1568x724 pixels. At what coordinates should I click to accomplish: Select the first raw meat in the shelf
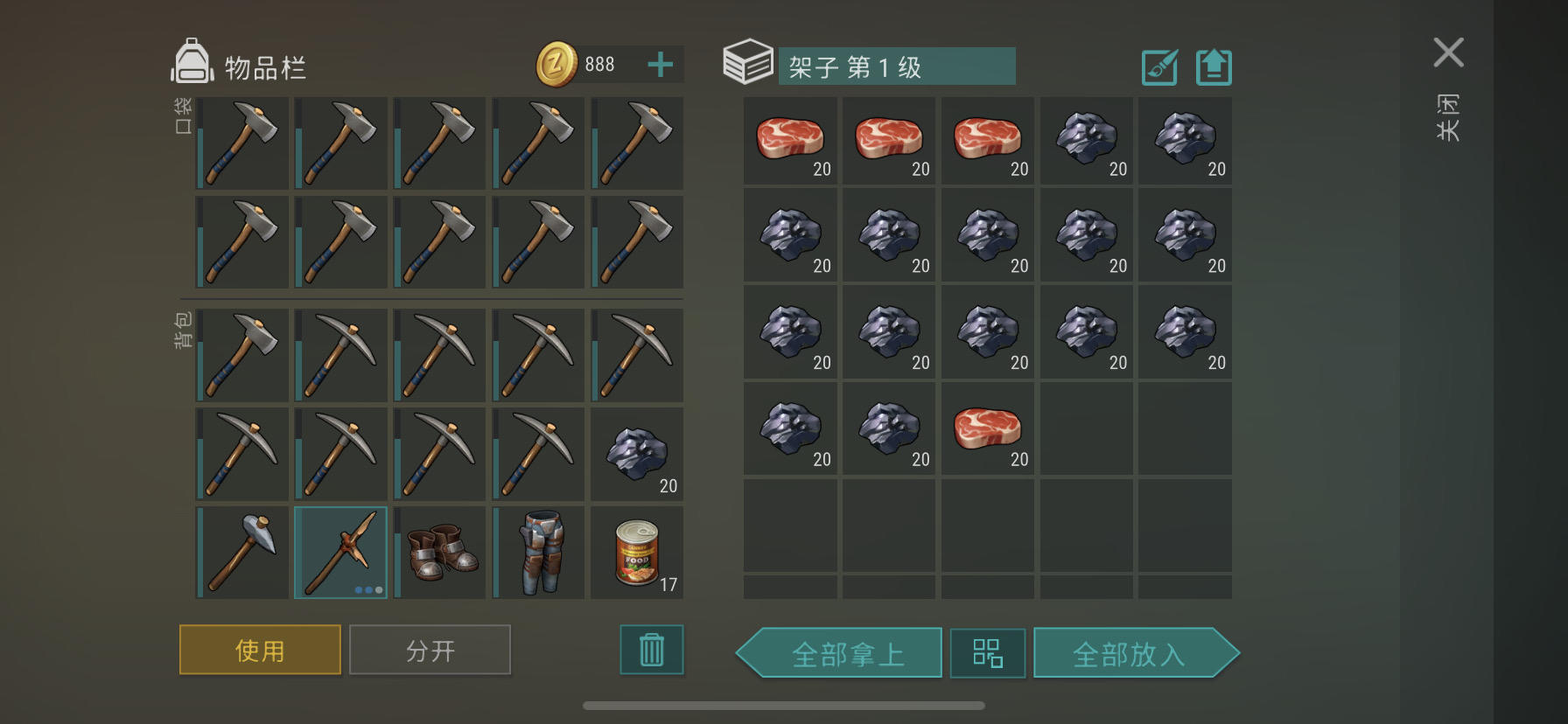(790, 140)
